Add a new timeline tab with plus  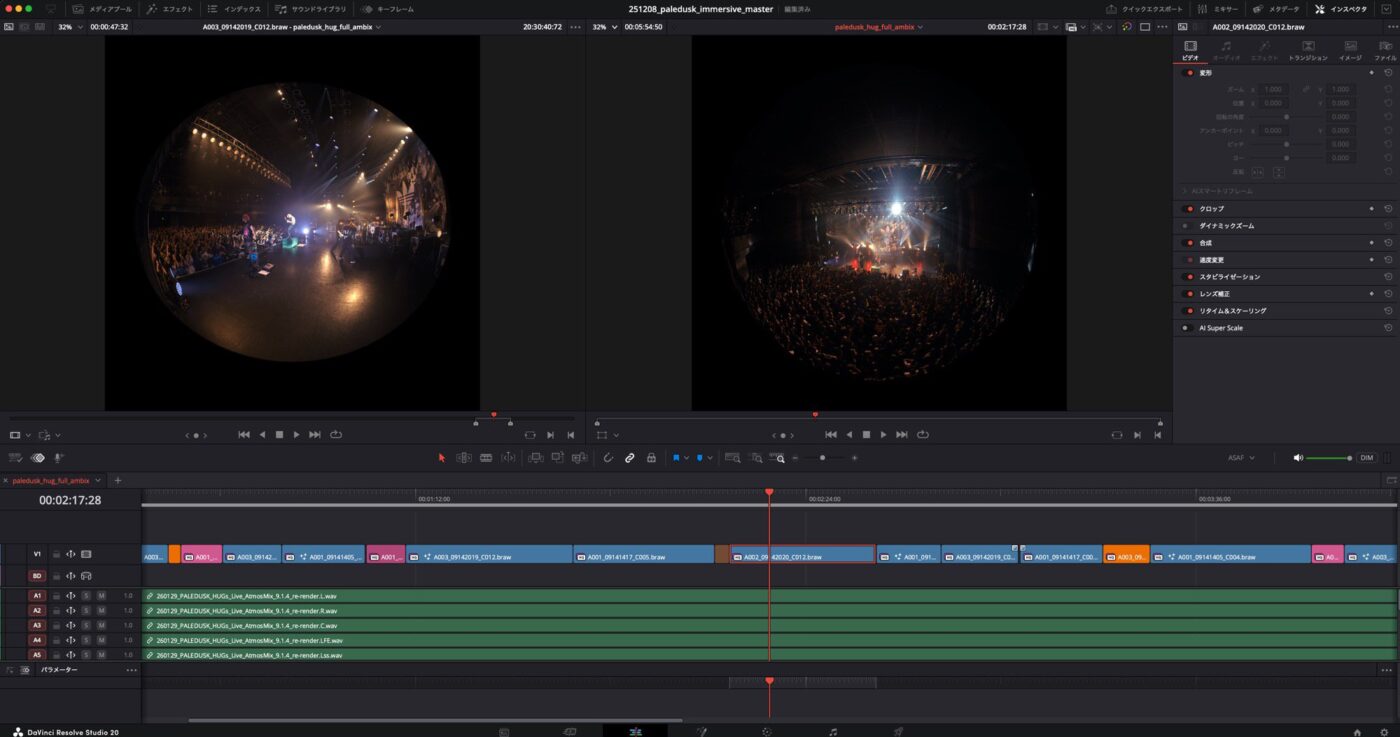pyautogui.click(x=117, y=480)
